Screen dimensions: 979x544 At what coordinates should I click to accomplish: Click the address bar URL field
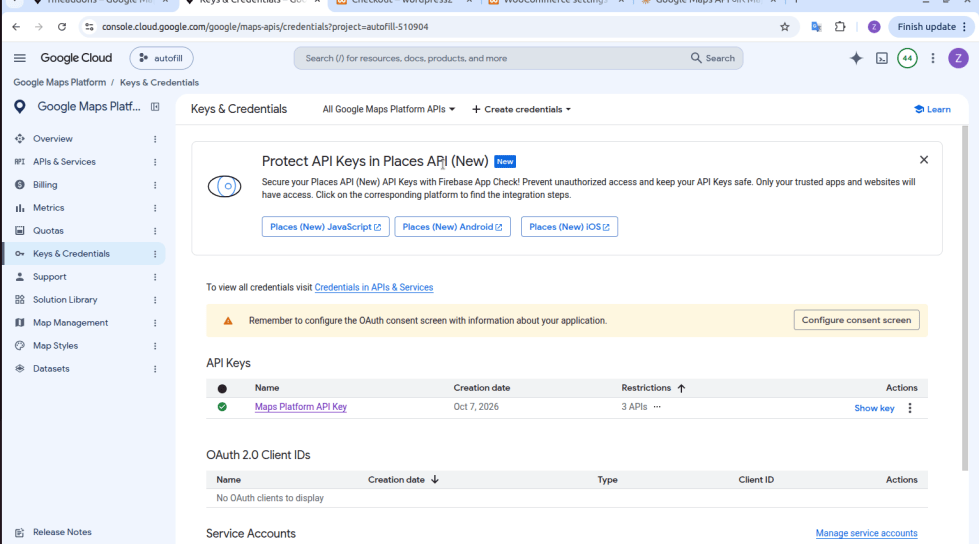437,27
